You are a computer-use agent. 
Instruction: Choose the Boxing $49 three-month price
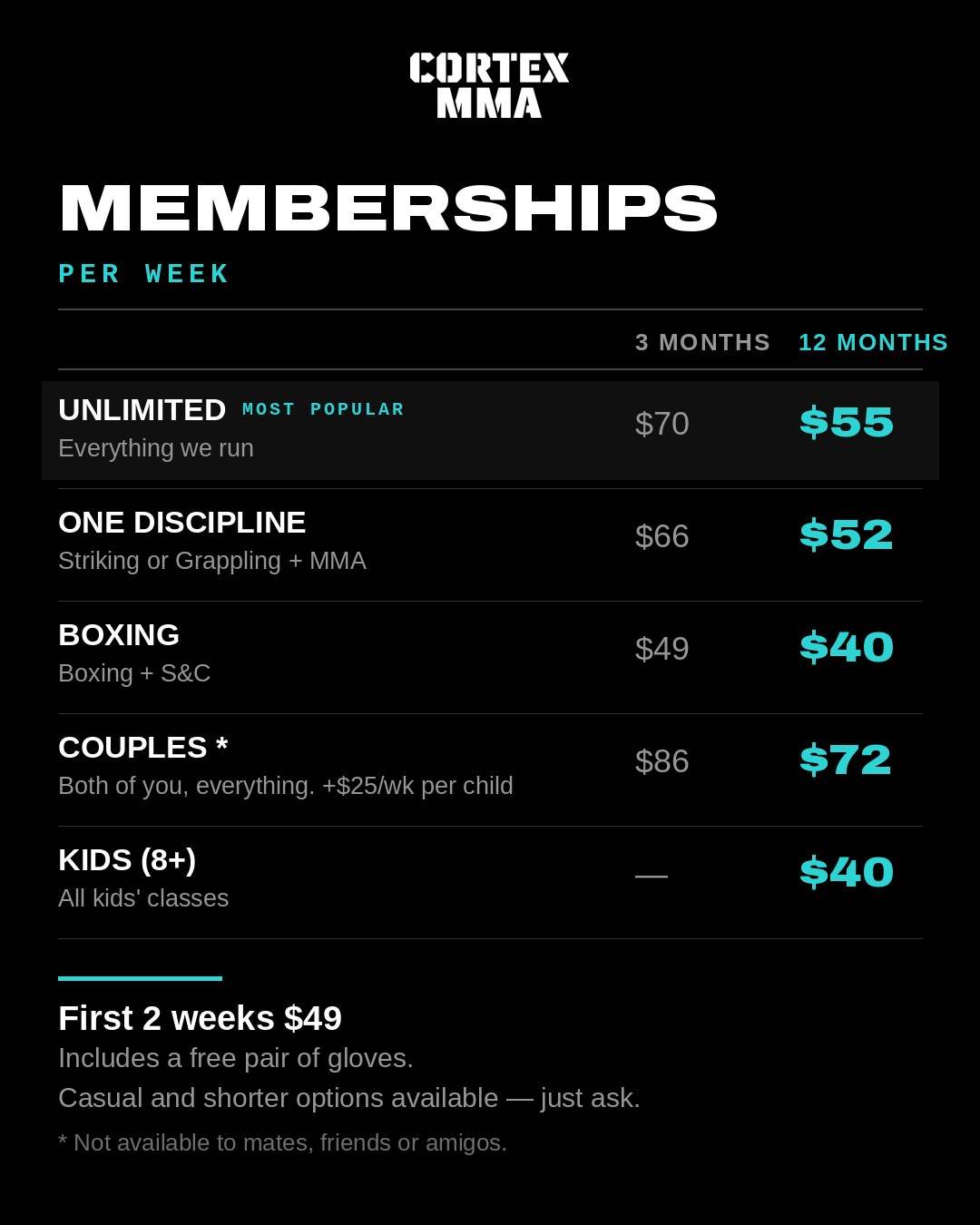point(662,649)
